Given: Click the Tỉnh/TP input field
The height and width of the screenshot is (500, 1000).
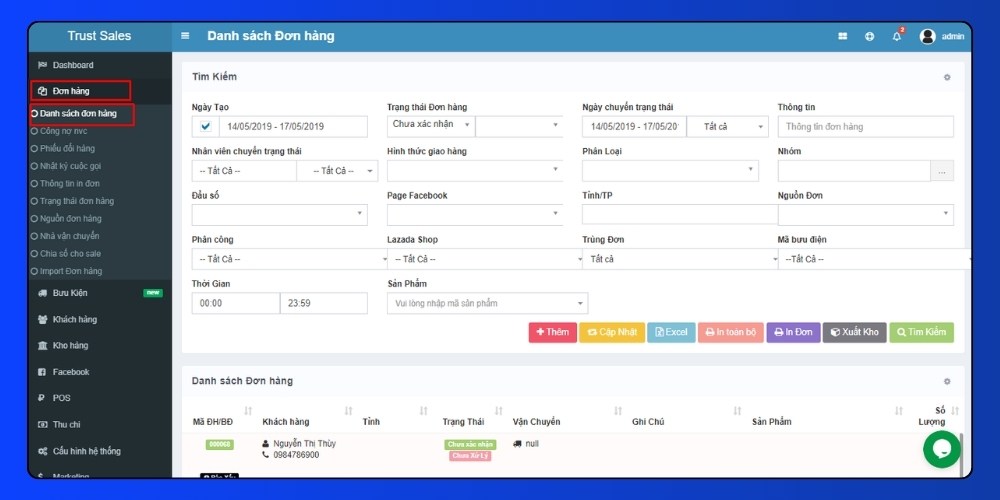Looking at the screenshot, I should (680, 214).
